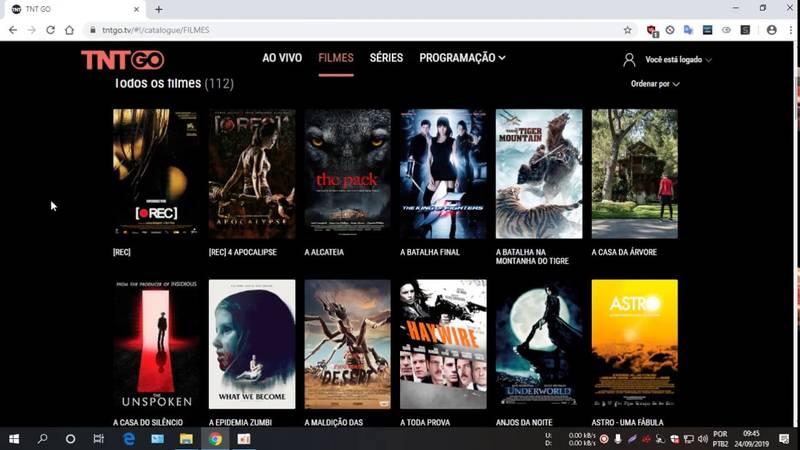Open the tree house movie poster

coord(635,173)
